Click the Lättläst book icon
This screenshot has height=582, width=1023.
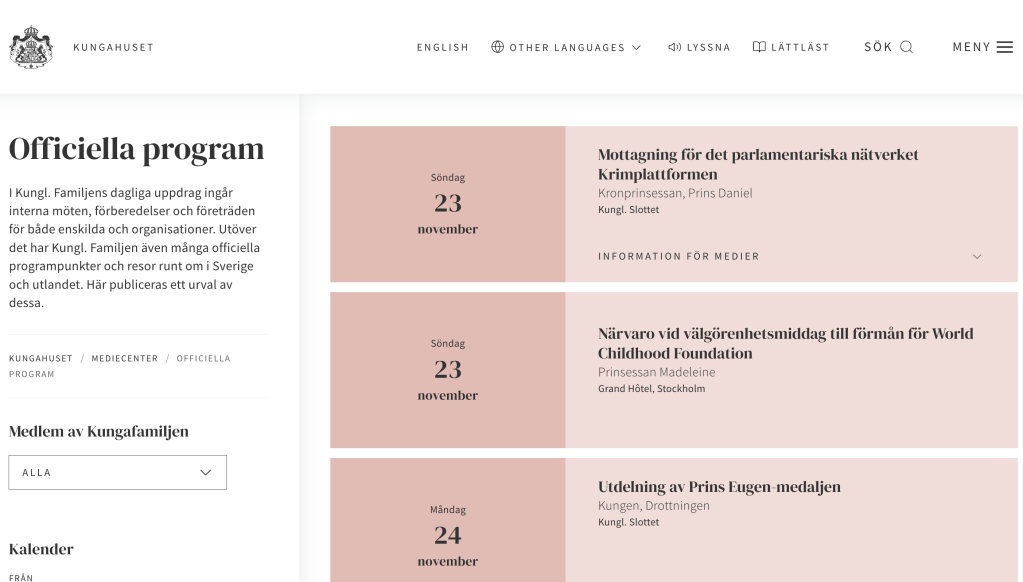759,47
